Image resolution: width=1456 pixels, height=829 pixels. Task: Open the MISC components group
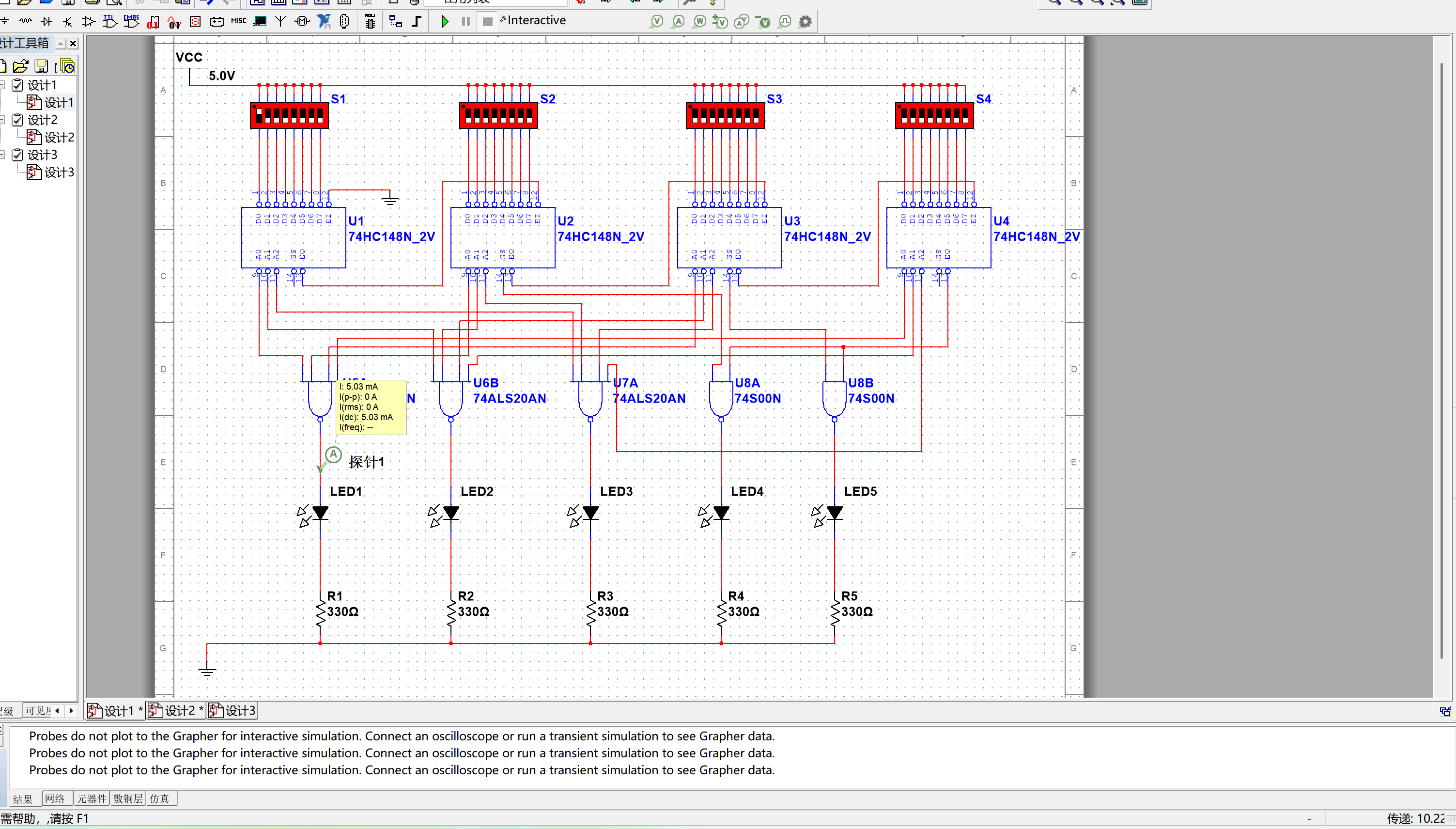(x=238, y=21)
